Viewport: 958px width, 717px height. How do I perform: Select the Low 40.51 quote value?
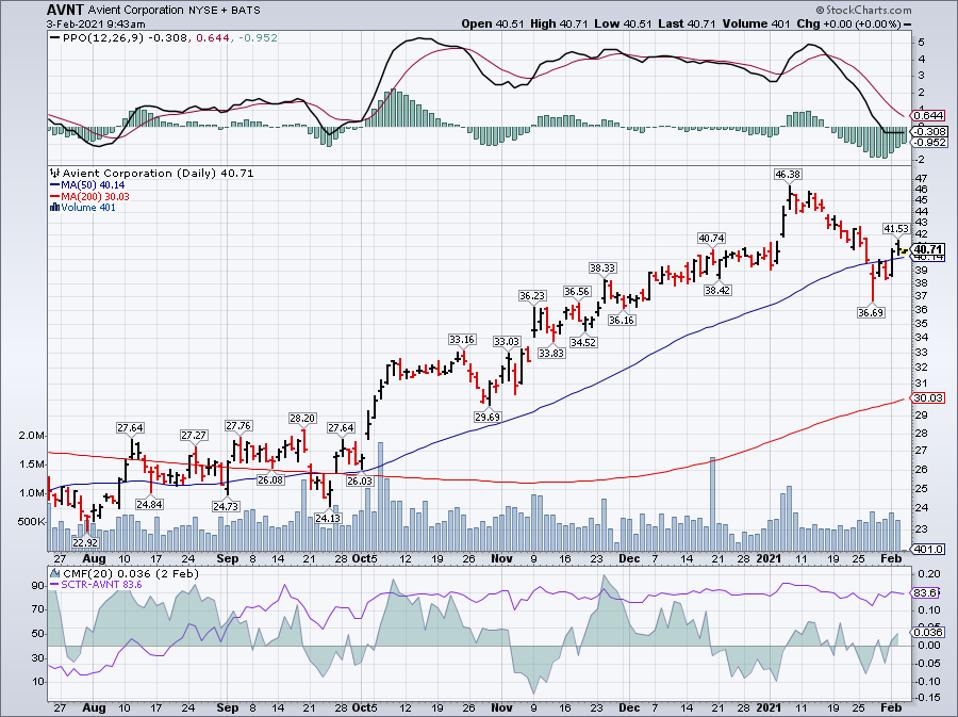click(x=623, y=24)
